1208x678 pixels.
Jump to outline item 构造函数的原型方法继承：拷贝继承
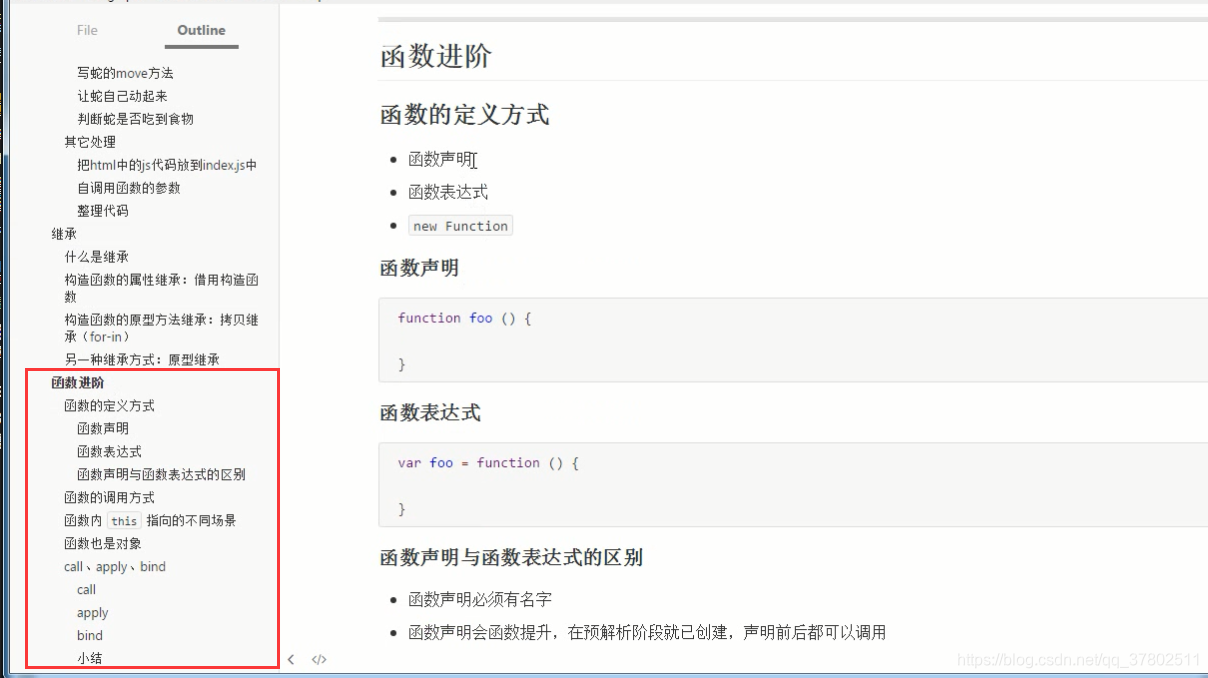click(161, 328)
